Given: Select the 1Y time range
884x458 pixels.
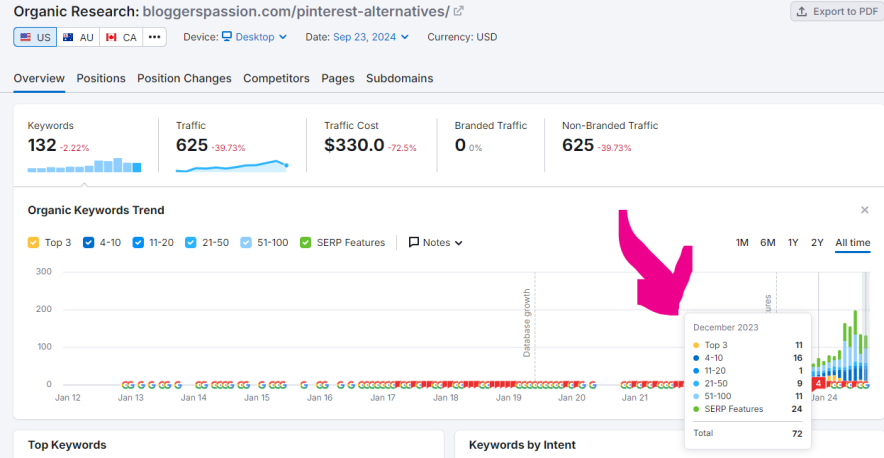Looking at the screenshot, I should pyautogui.click(x=793, y=243).
